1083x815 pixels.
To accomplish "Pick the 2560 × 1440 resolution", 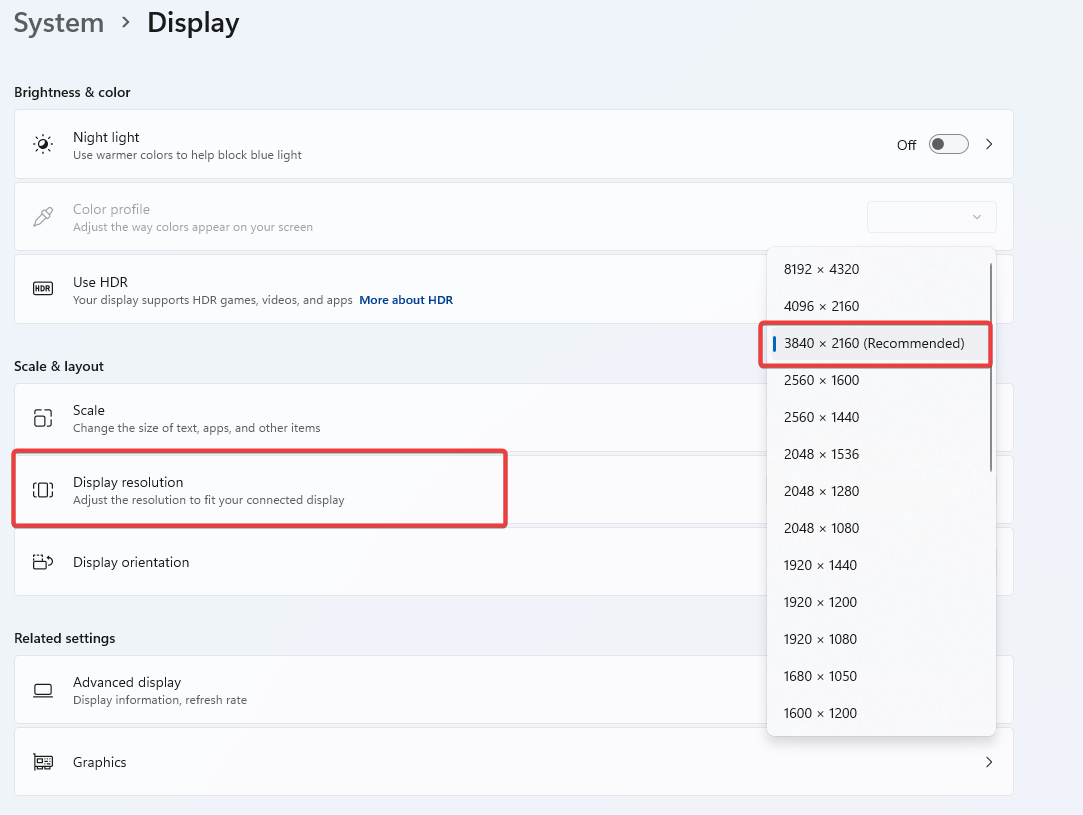I will 821,417.
